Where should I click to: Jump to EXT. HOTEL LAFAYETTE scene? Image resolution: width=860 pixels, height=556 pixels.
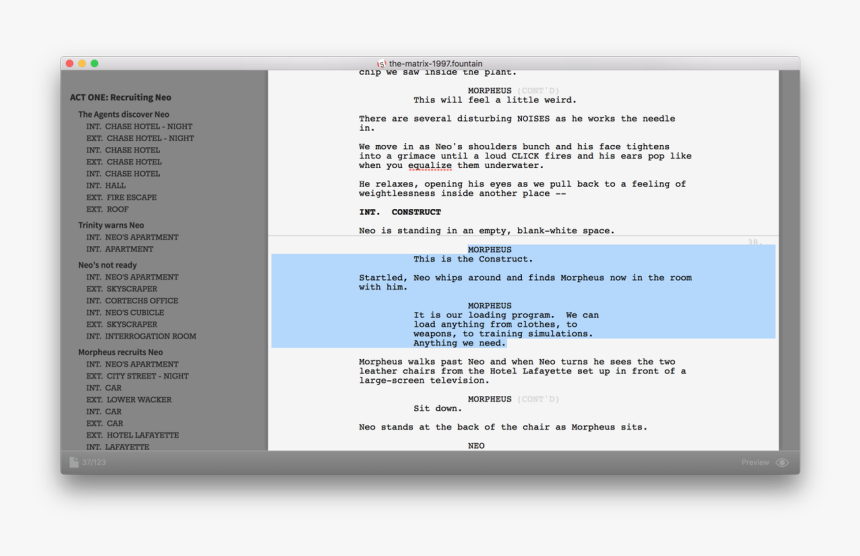pos(132,435)
